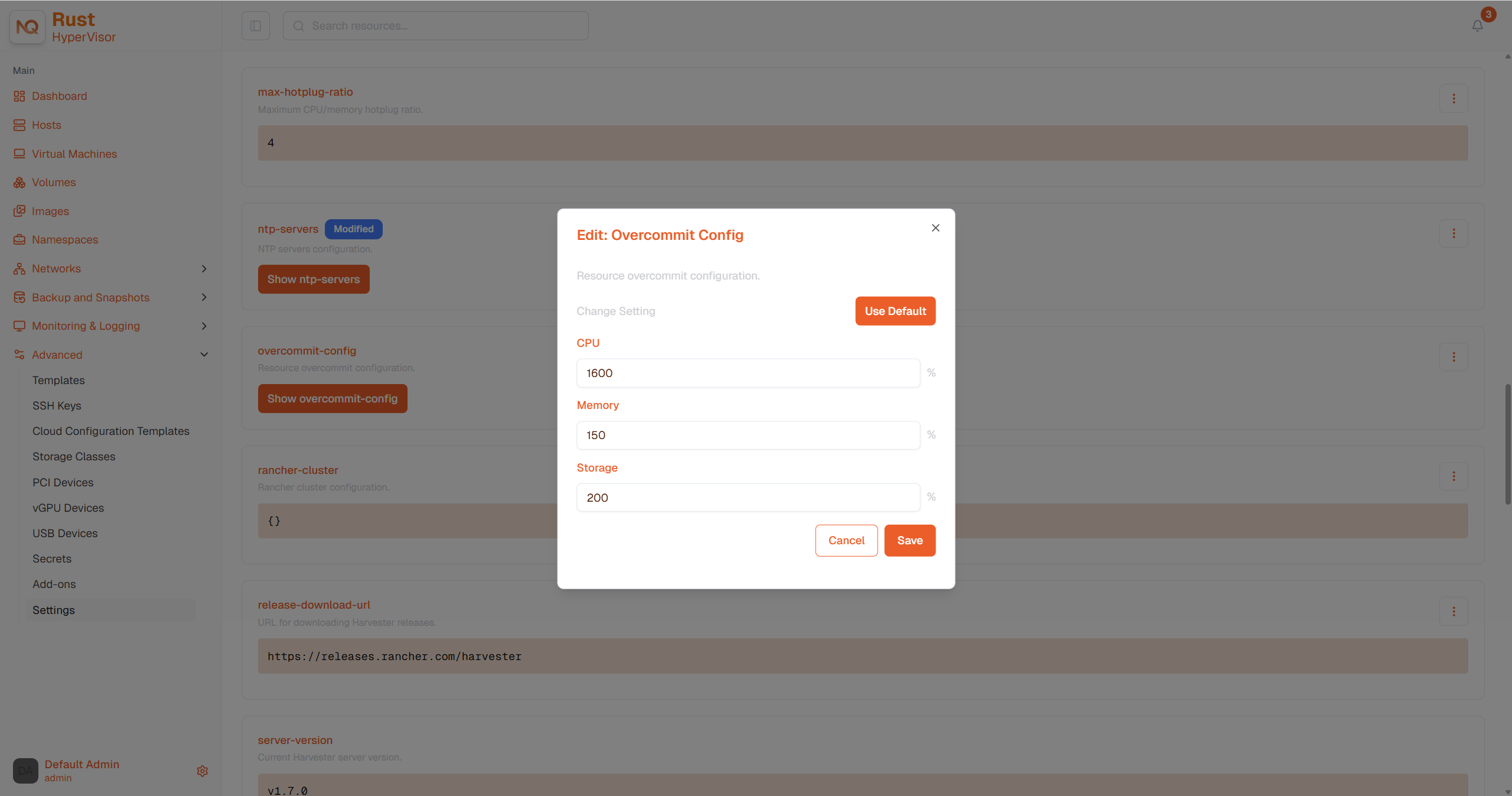Viewport: 1512px width, 796px height.
Task: Save the overcommit configuration
Action: coord(910,541)
